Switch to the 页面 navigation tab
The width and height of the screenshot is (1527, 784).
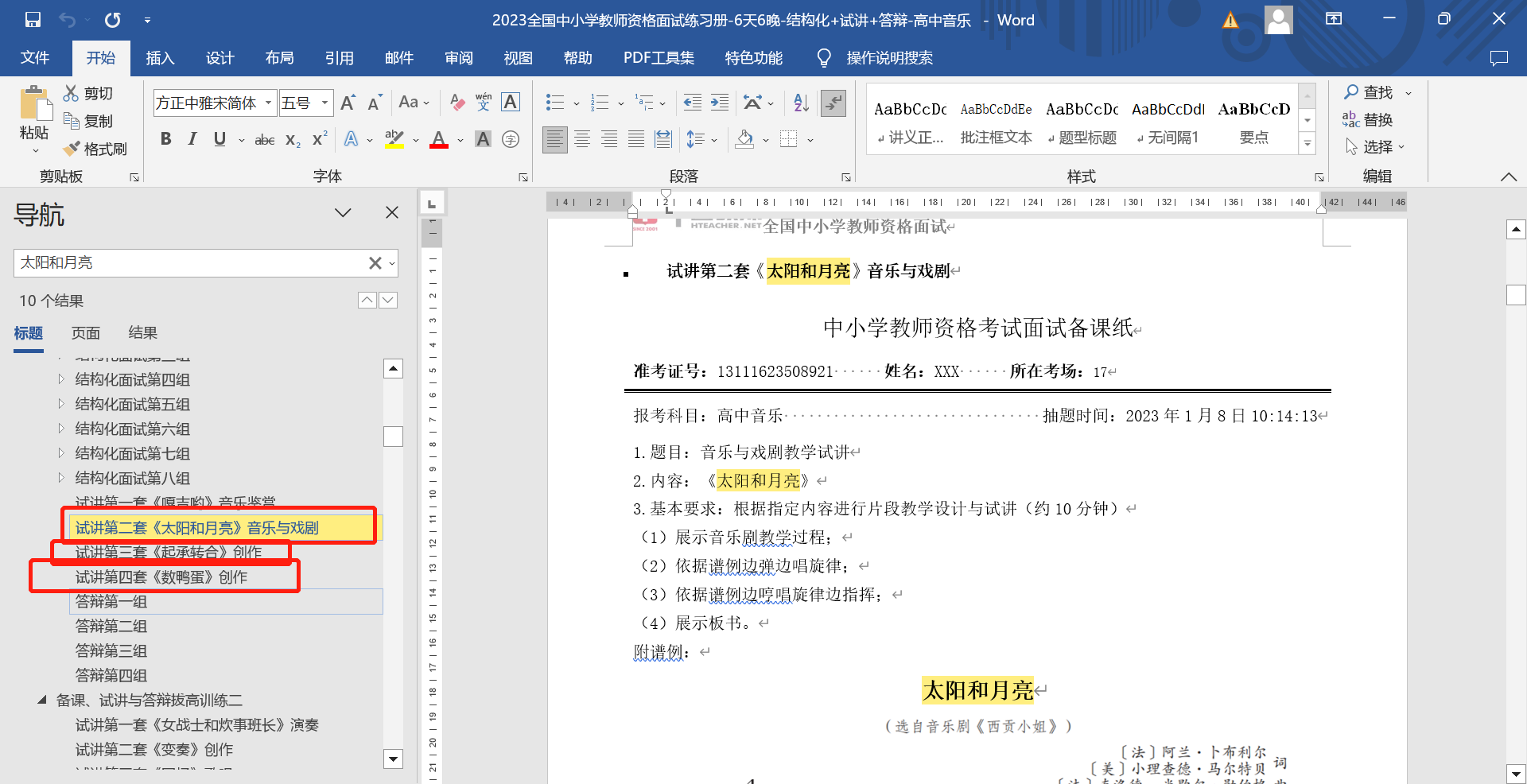click(x=86, y=333)
